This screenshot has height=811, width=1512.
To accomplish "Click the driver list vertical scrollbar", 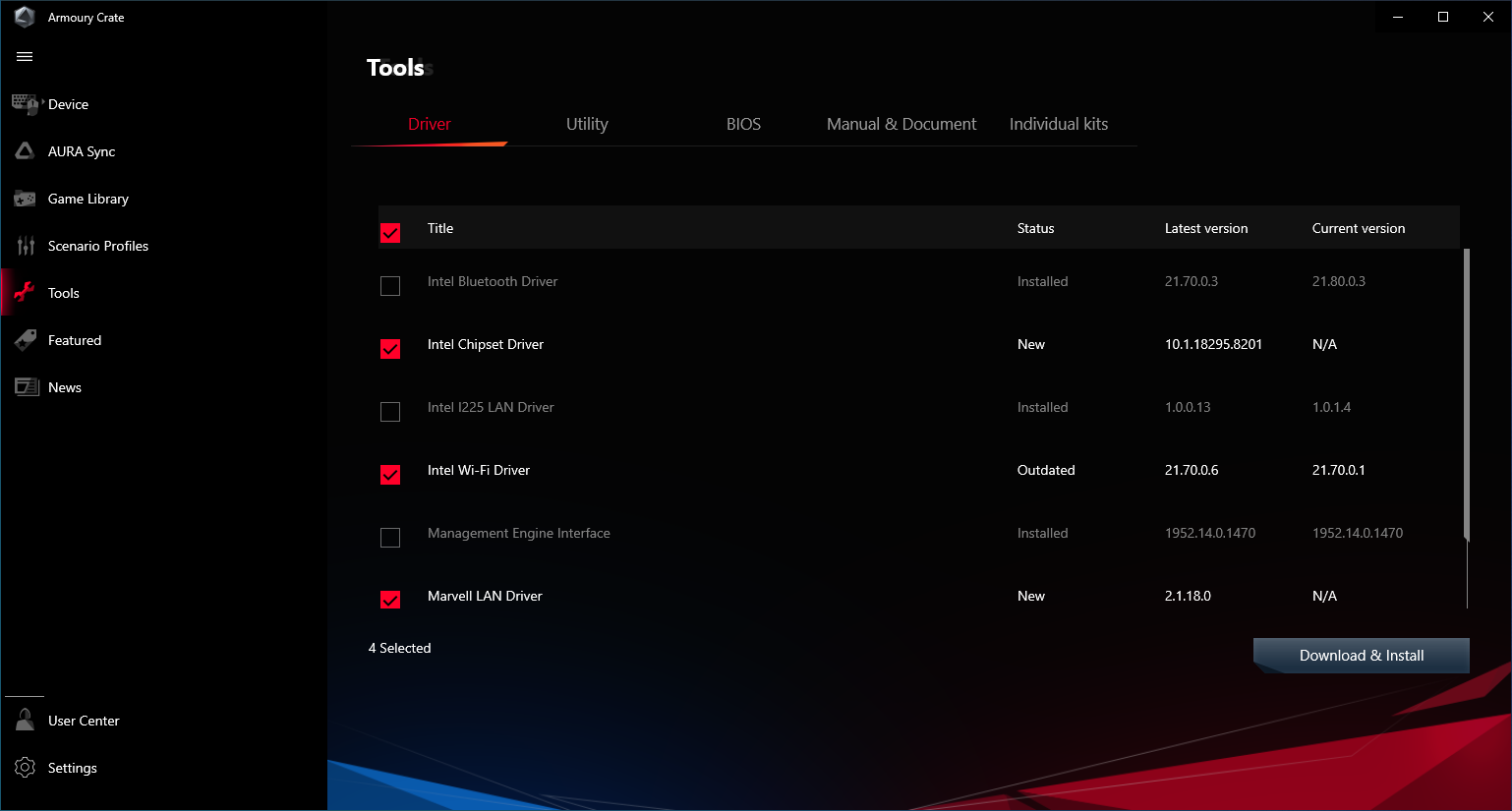I will tap(1467, 395).
